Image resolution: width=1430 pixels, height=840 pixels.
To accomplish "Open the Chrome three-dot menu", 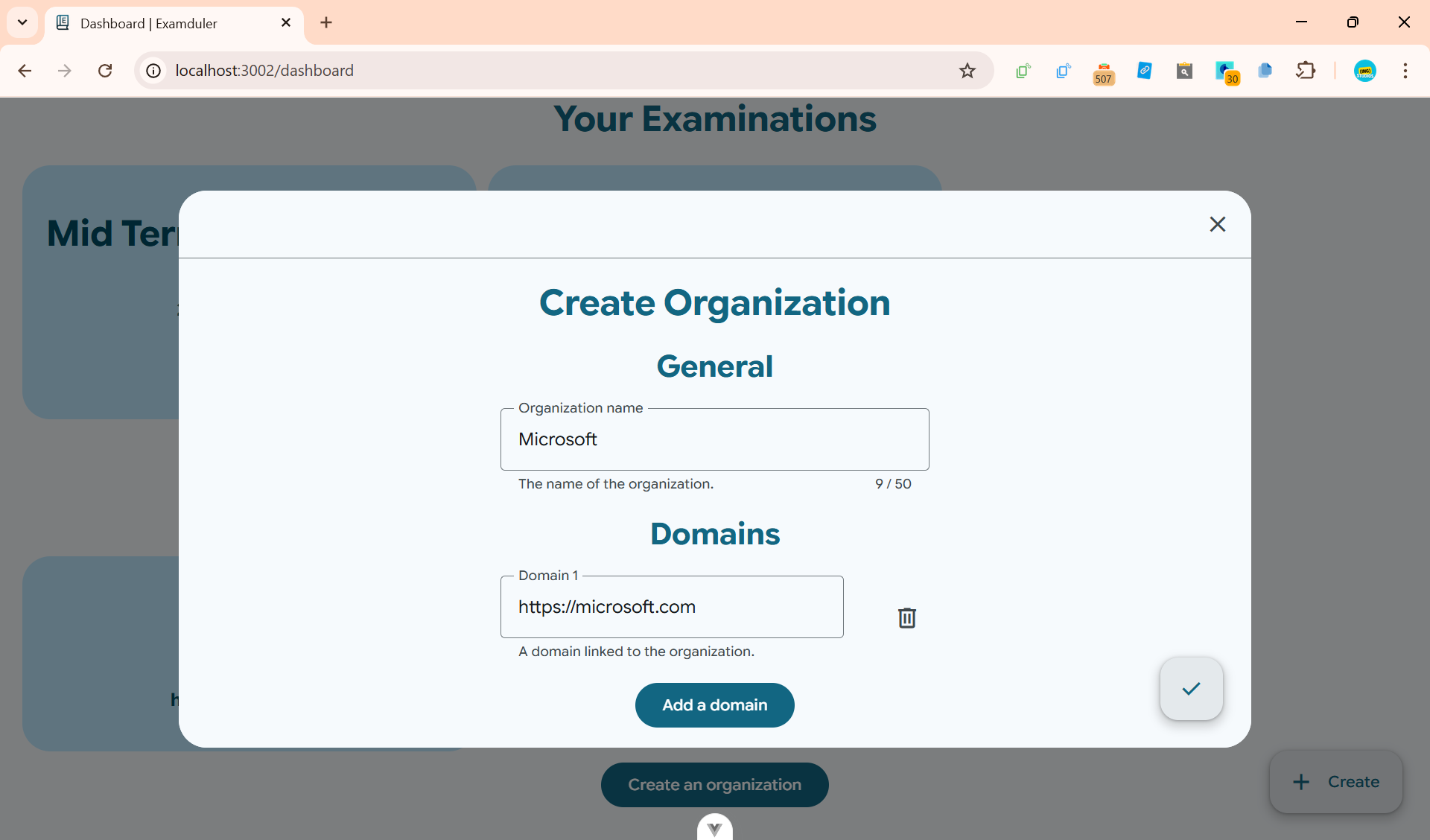I will (1406, 71).
